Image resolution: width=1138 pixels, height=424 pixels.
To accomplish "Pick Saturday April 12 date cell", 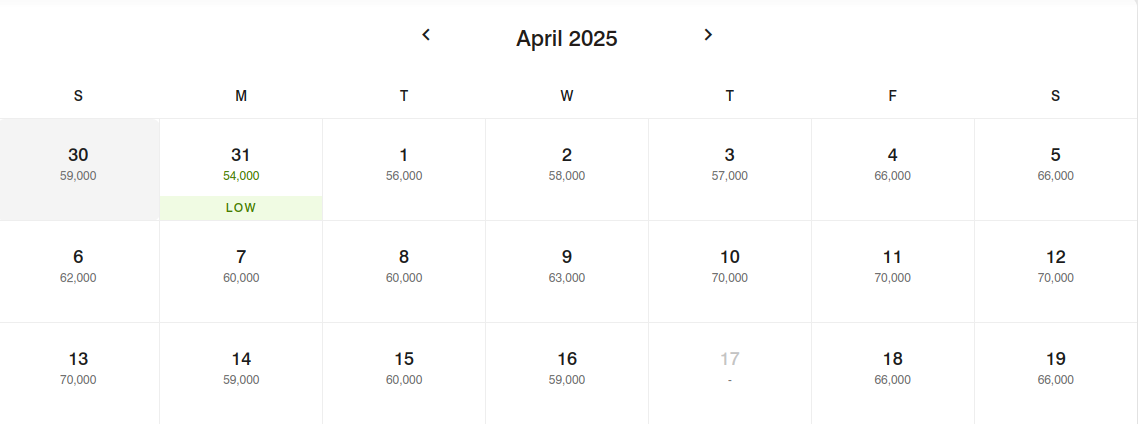I will tap(1056, 271).
